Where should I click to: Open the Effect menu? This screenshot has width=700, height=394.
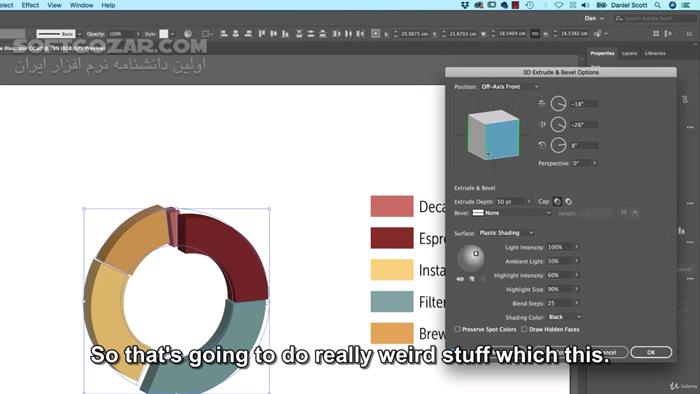tap(30, 5)
